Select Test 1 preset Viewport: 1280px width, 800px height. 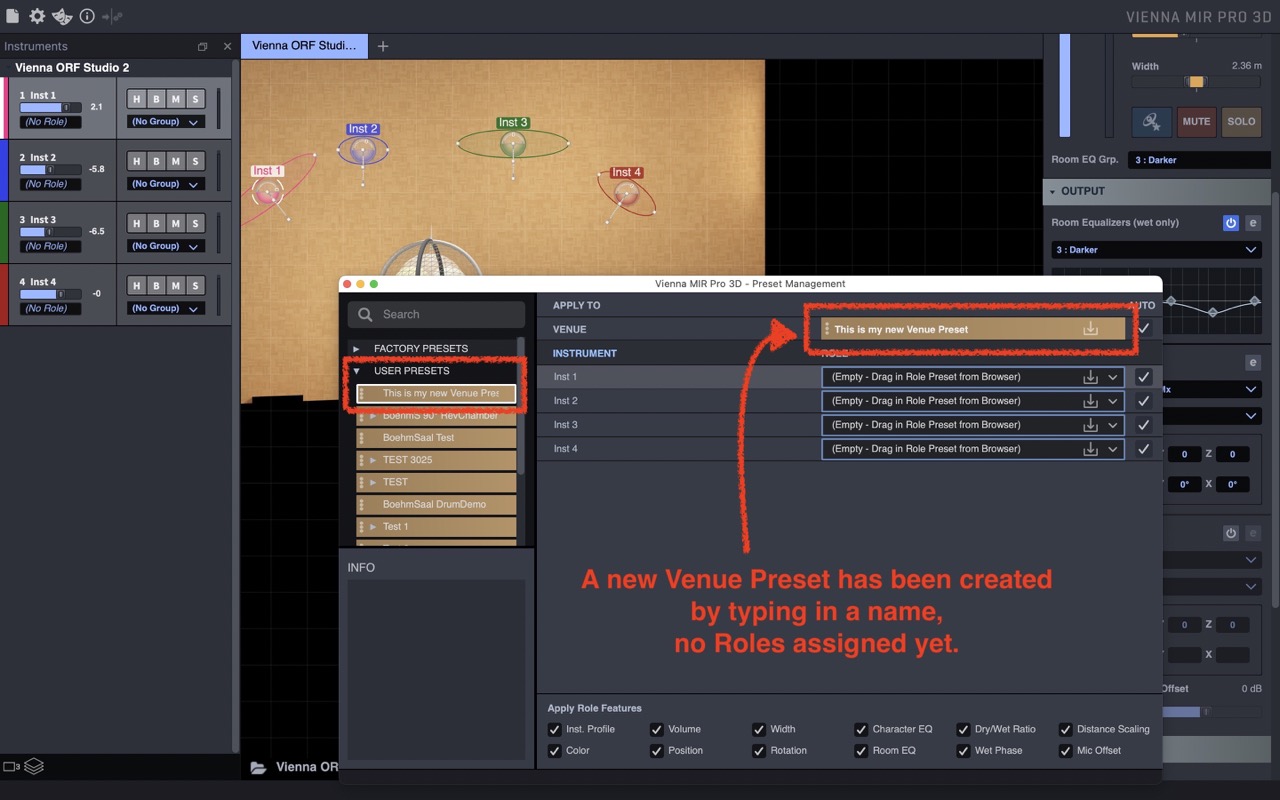point(436,526)
